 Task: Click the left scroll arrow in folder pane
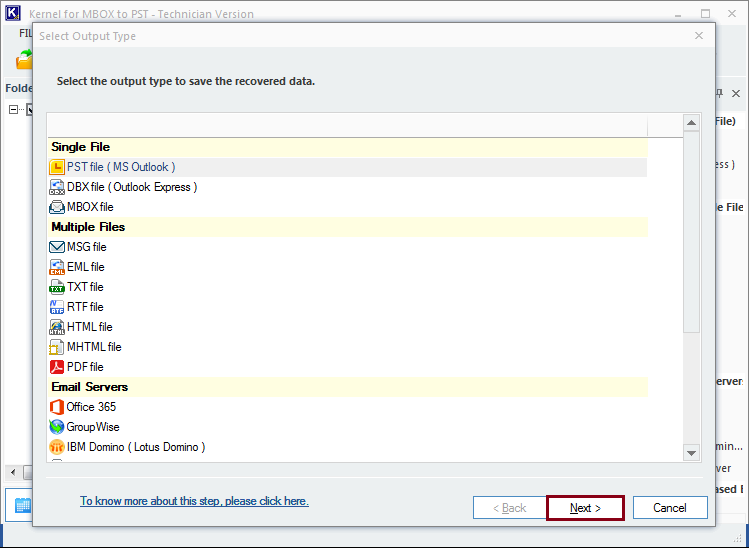[13, 473]
